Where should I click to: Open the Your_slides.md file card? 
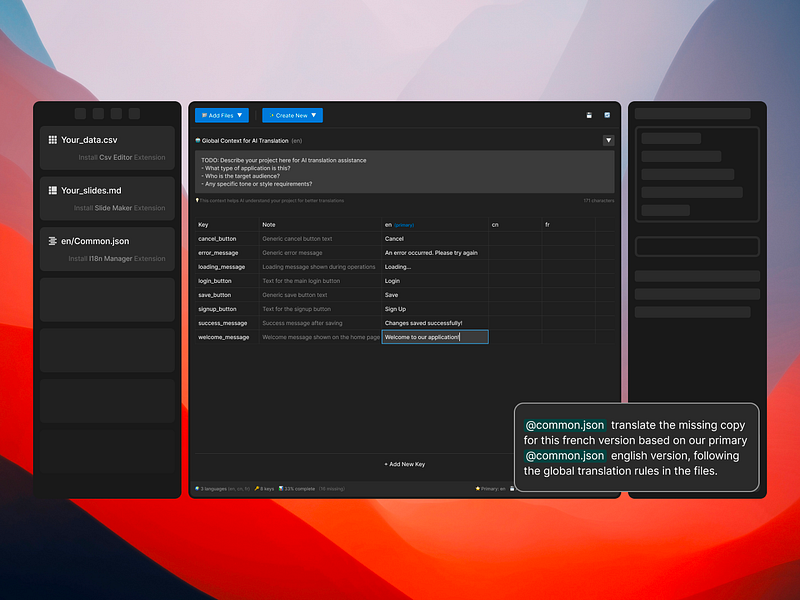(107, 198)
